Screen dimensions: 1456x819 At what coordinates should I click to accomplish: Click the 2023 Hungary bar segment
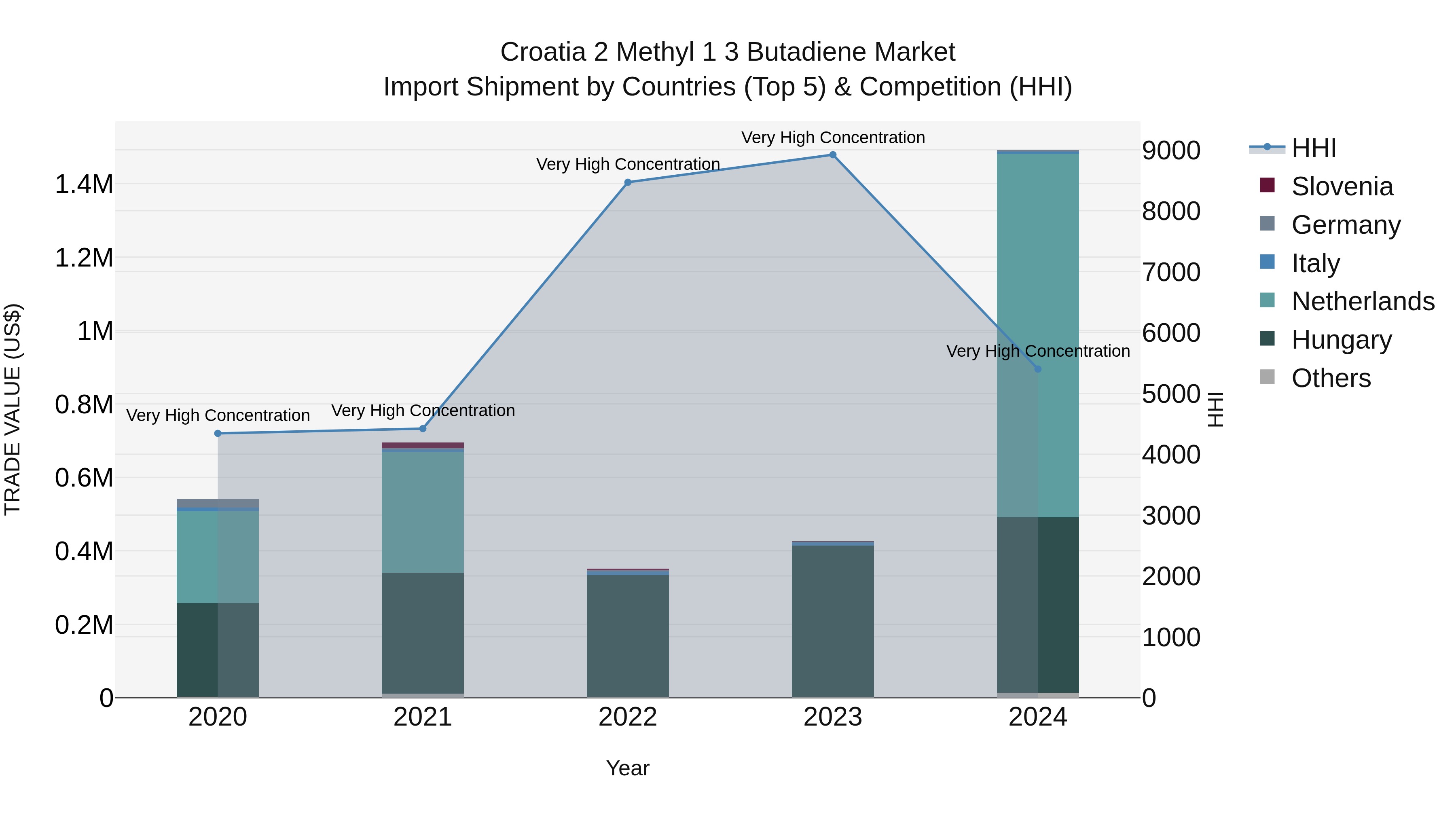tap(833, 621)
